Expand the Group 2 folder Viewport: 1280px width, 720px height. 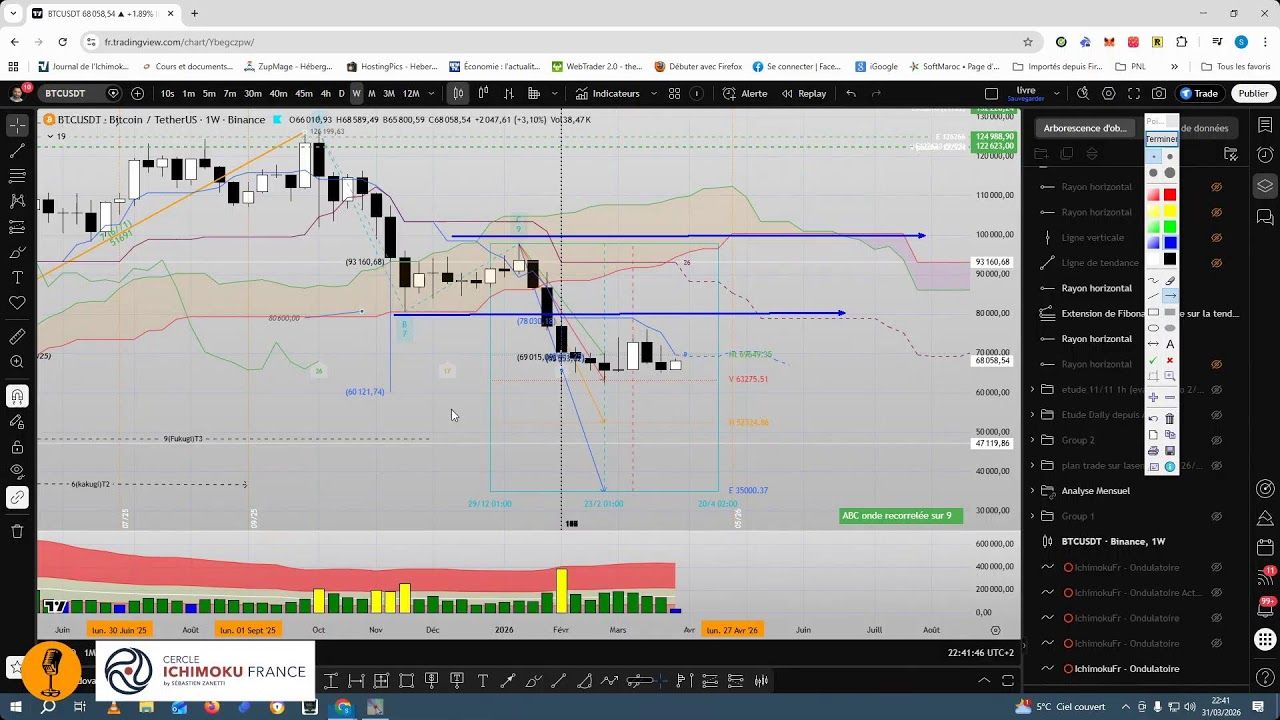pyautogui.click(x=1032, y=440)
